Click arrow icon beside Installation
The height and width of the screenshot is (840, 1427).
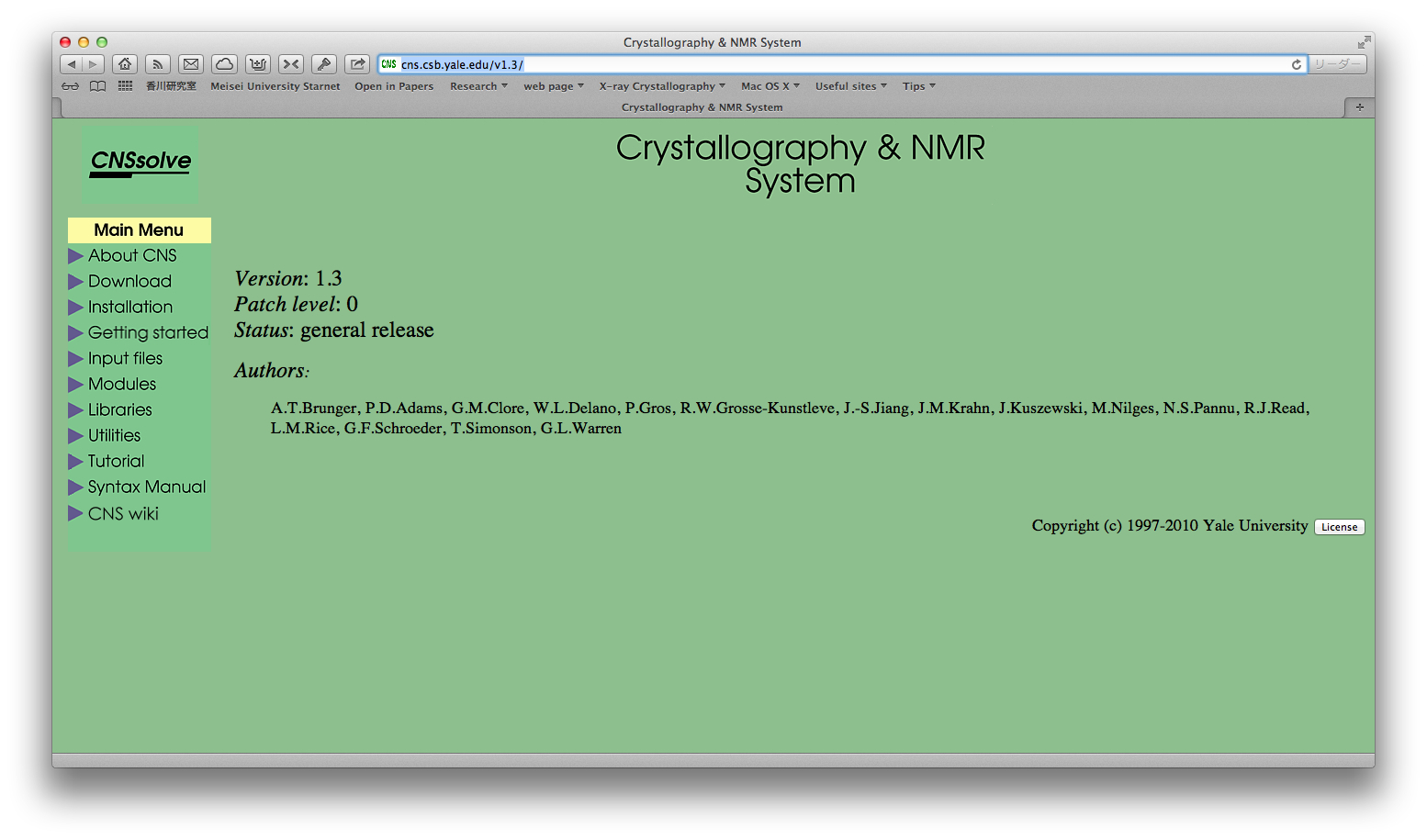pos(76,308)
